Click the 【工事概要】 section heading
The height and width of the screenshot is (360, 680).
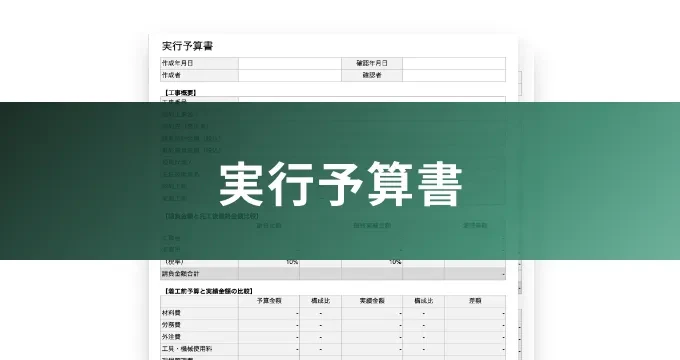click(x=180, y=93)
